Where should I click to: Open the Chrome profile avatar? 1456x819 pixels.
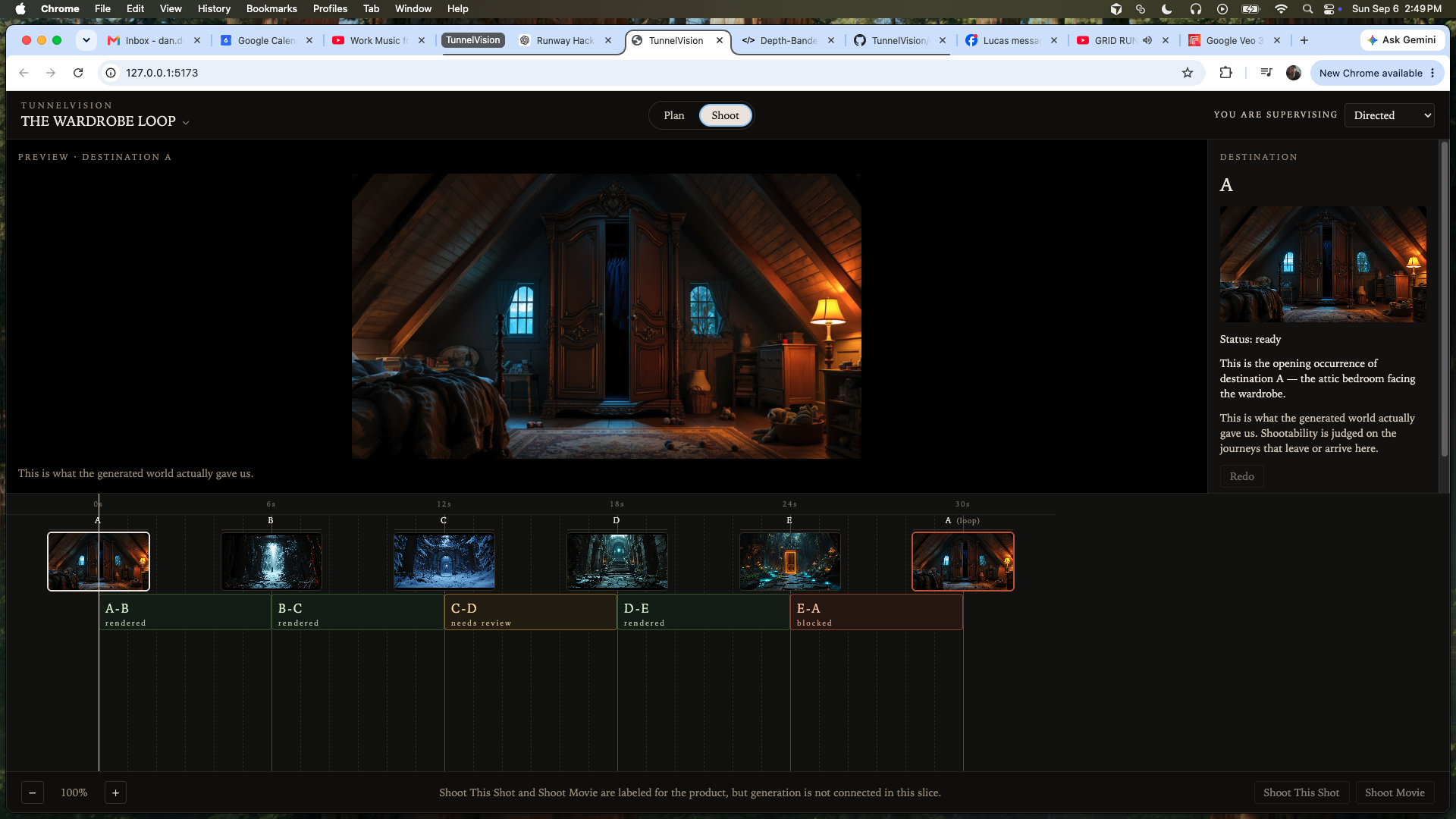click(x=1294, y=73)
